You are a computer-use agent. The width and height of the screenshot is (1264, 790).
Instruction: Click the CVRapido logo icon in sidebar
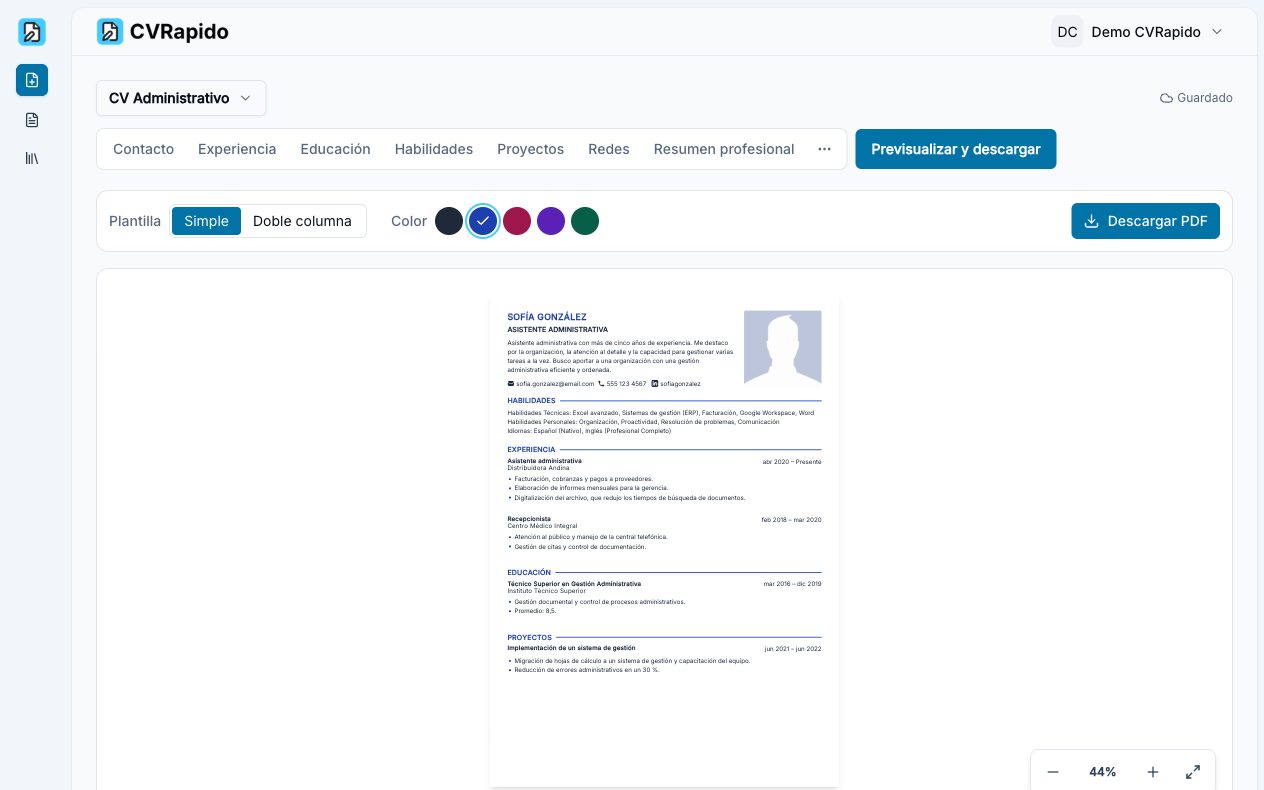(x=32, y=32)
